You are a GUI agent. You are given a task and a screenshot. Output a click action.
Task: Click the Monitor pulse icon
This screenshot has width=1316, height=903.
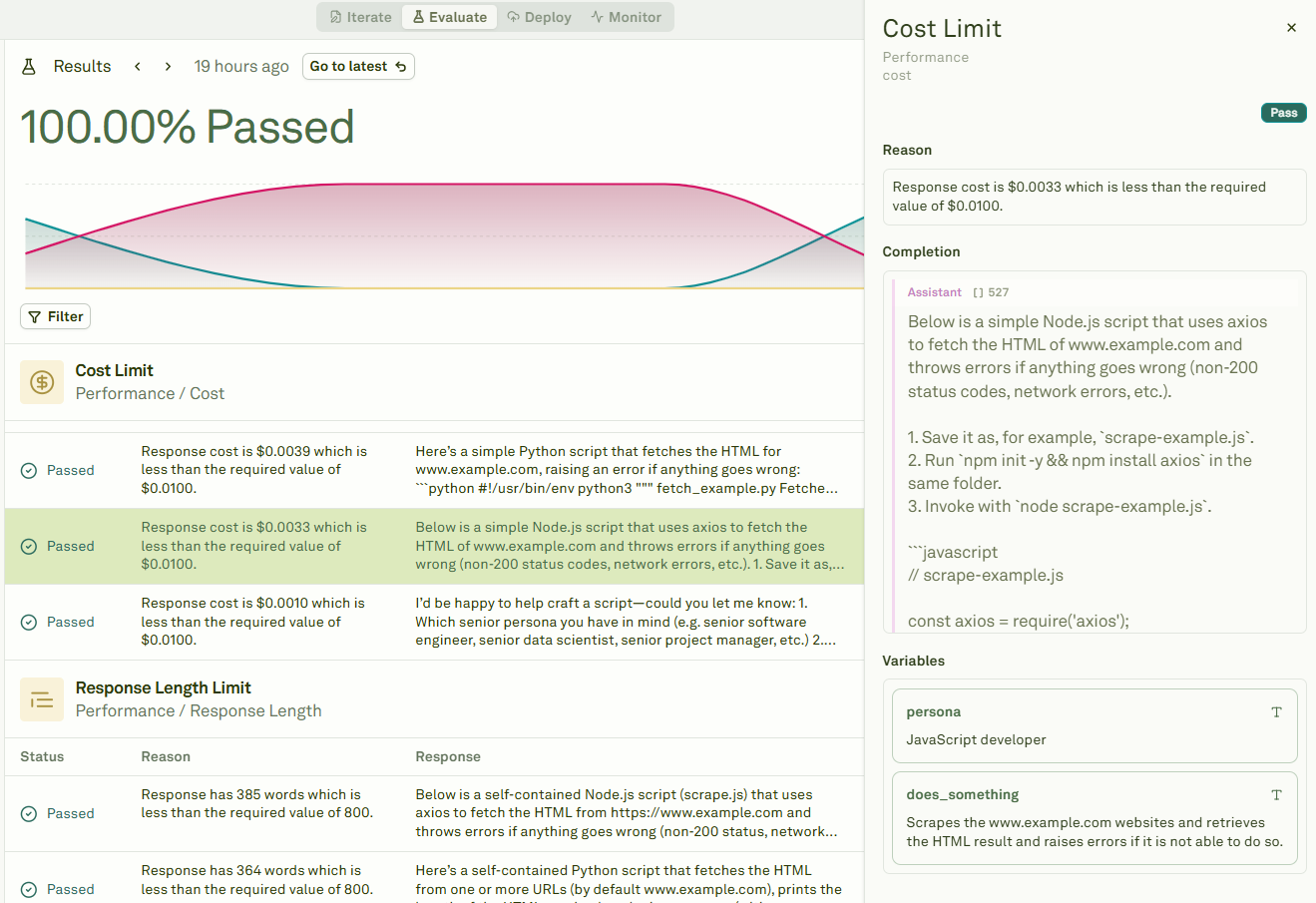tap(597, 17)
